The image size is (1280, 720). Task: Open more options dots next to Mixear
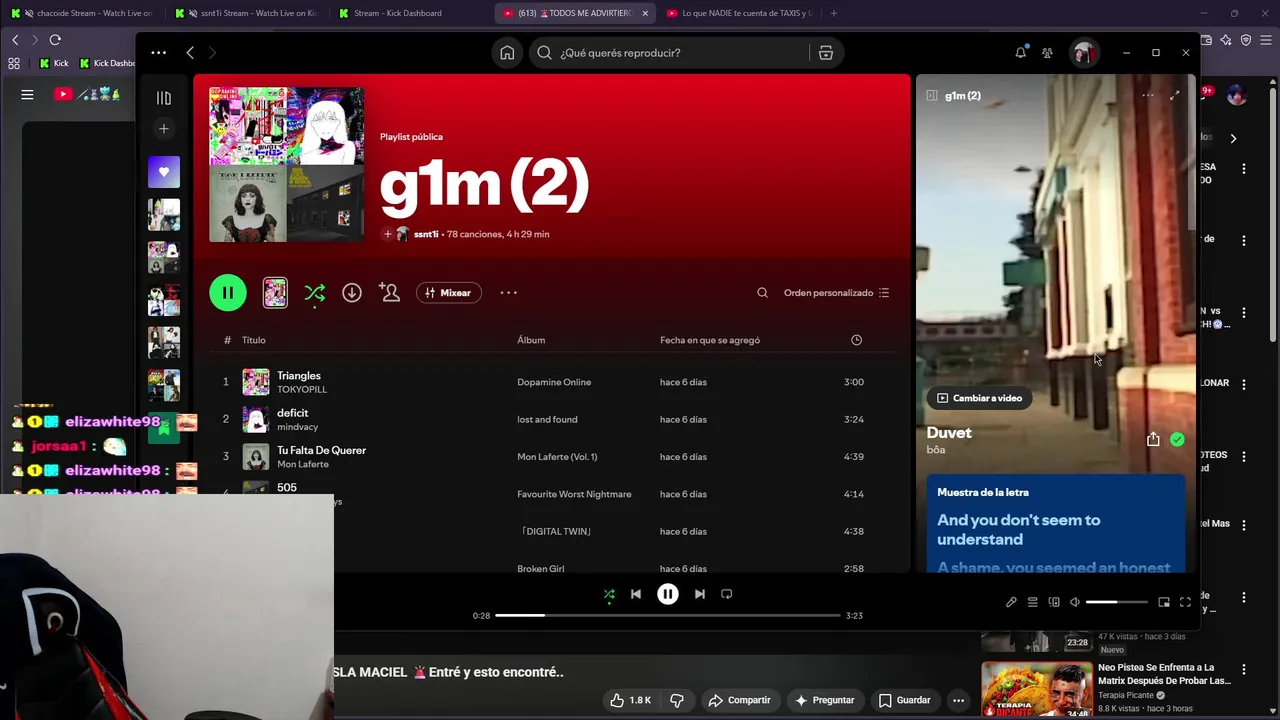[x=508, y=293]
